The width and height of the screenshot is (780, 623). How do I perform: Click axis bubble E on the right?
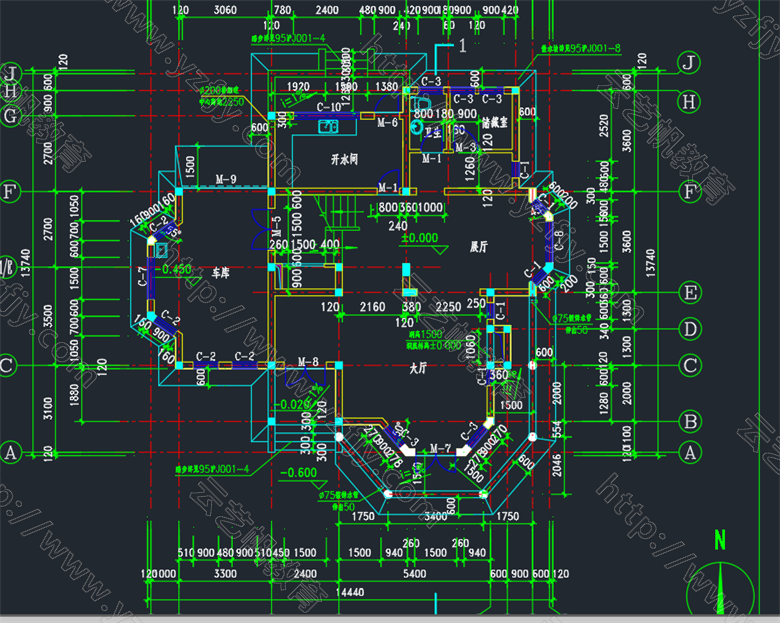690,293
